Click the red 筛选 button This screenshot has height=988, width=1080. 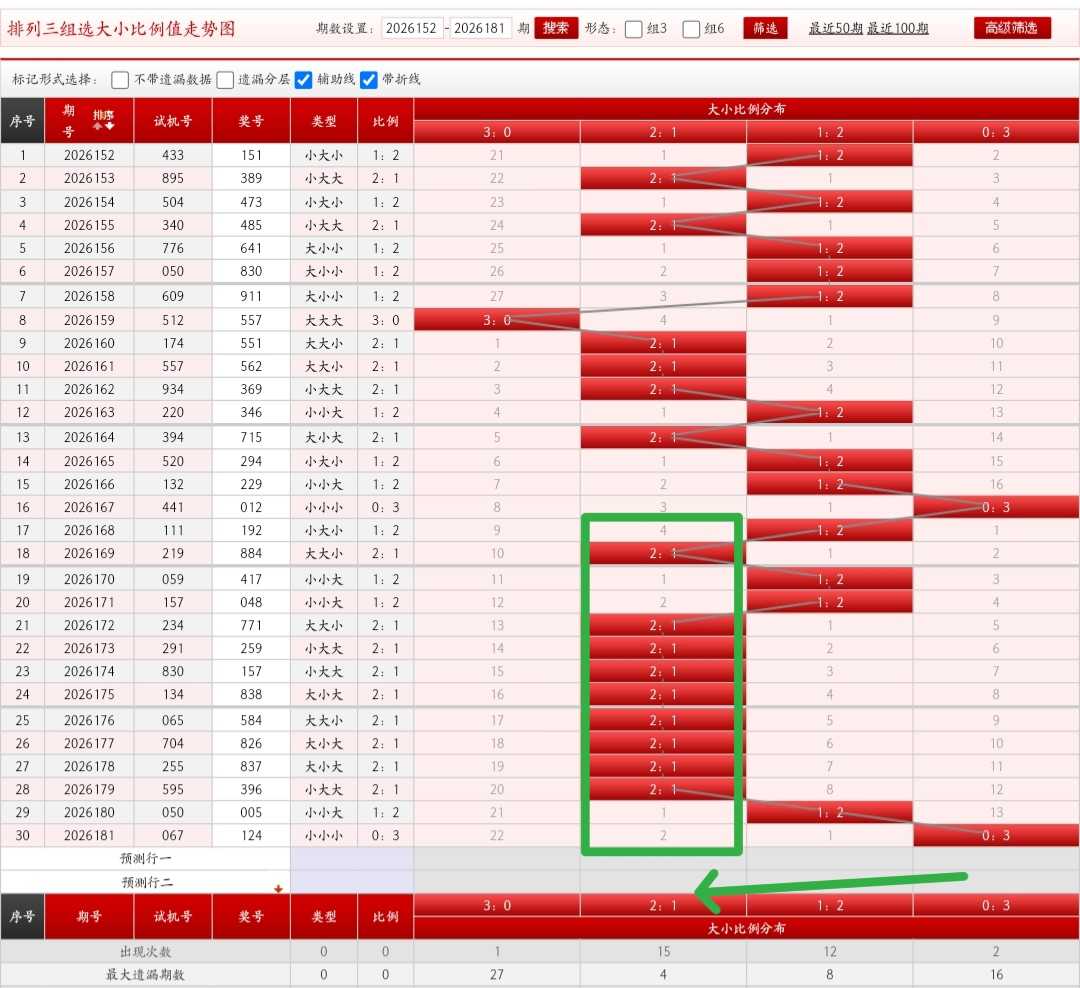tap(765, 28)
